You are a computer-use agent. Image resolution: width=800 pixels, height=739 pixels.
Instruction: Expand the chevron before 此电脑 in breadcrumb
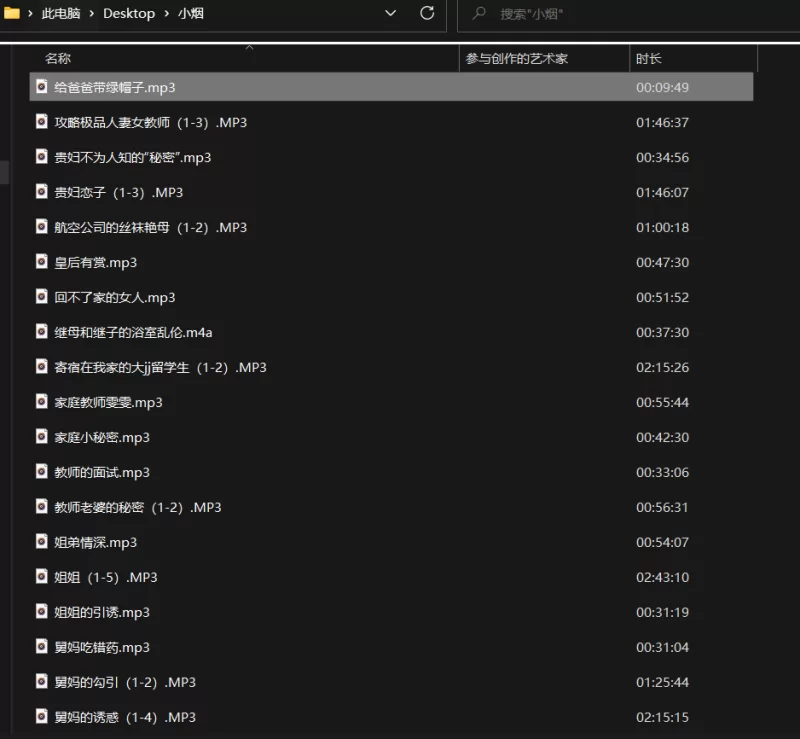(30, 14)
